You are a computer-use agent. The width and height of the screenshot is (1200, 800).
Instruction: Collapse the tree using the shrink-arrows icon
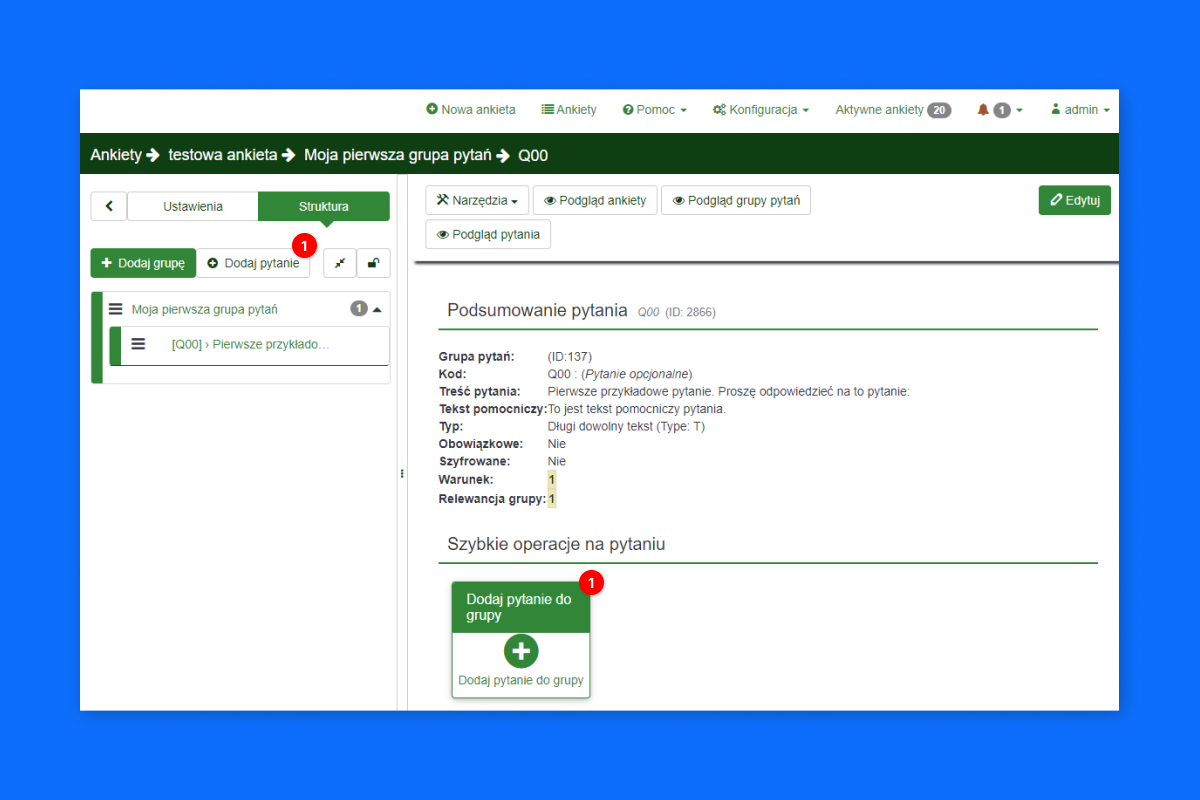(x=339, y=263)
